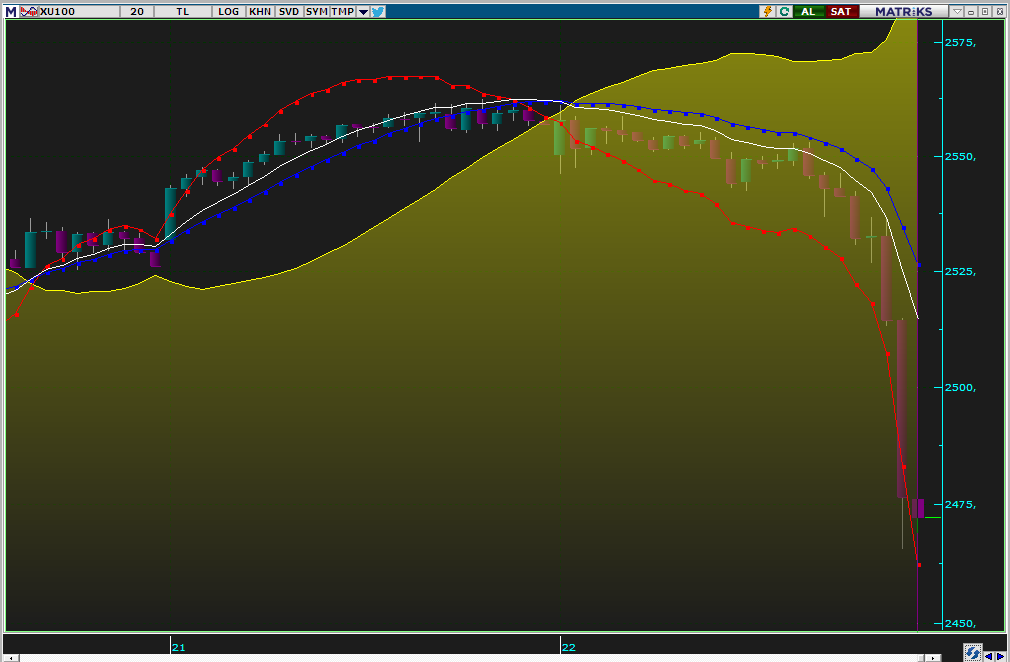Image resolution: width=1010 pixels, height=662 pixels.
Task: Click the date 21 marker on time axis
Action: [x=178, y=647]
